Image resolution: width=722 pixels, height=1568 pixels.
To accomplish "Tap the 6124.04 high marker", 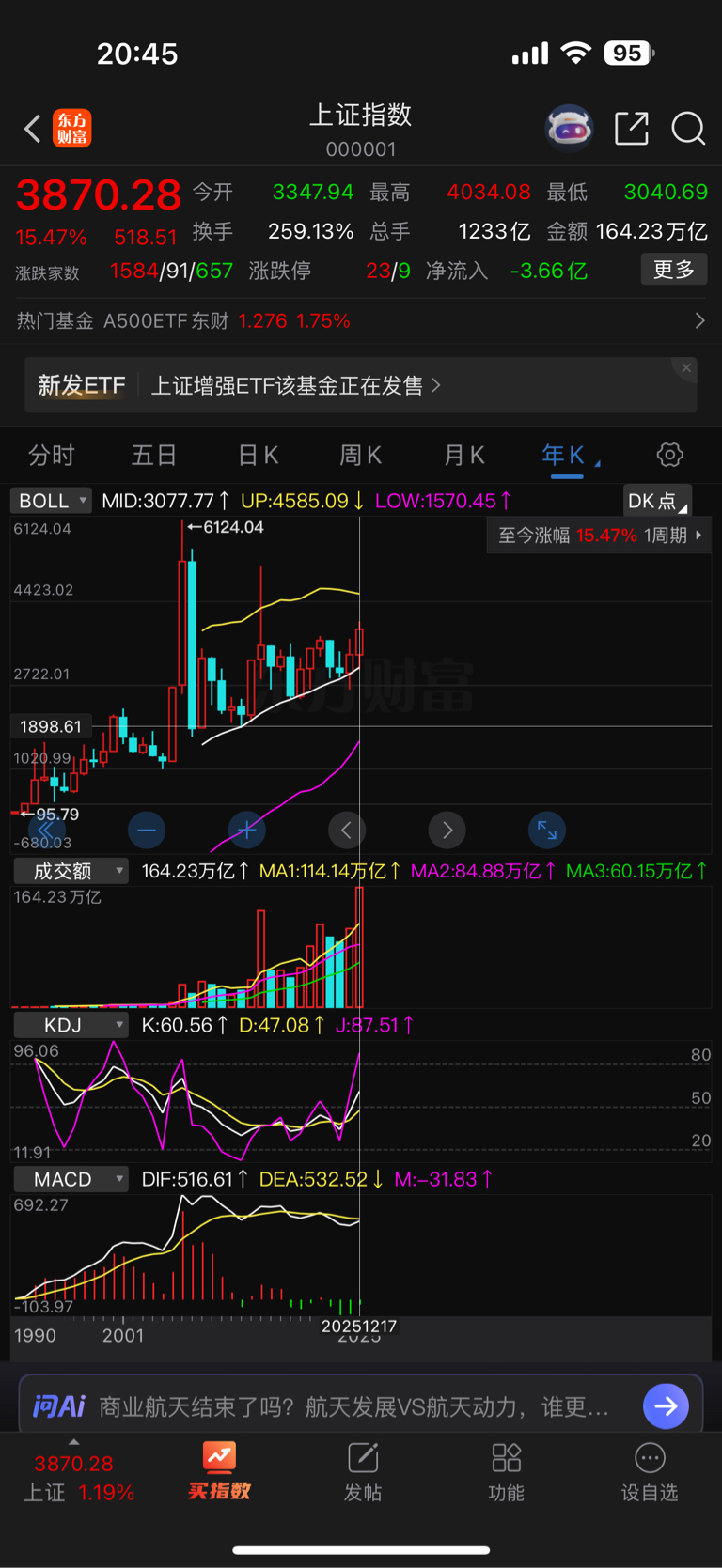I will click(226, 527).
